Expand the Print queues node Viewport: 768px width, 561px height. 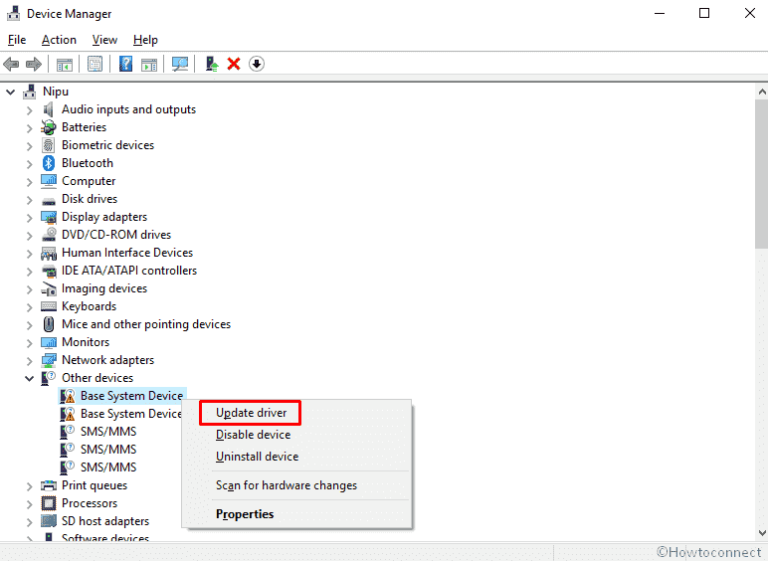(29, 486)
